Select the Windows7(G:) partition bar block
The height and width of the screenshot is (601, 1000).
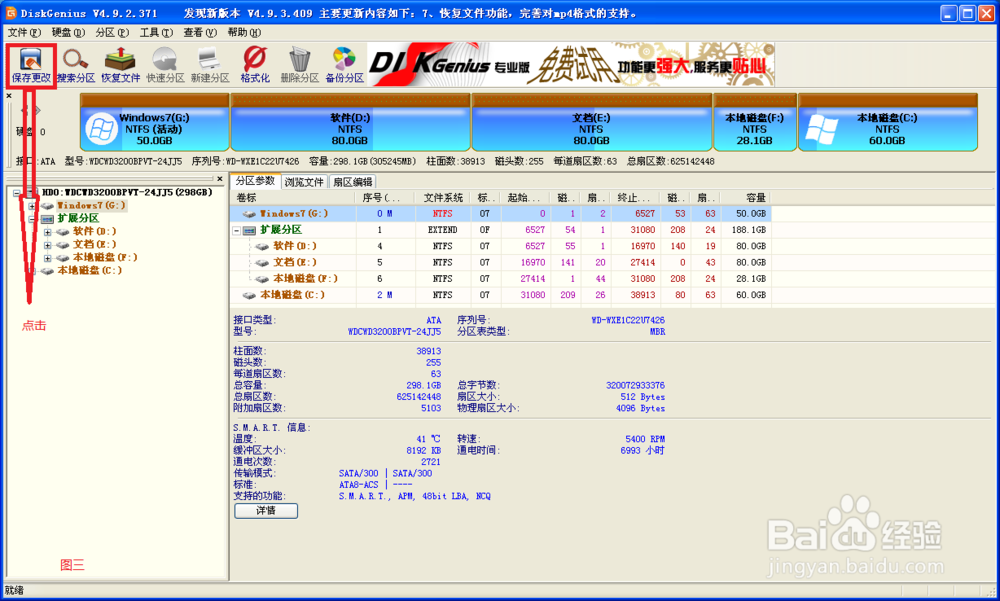coord(155,122)
